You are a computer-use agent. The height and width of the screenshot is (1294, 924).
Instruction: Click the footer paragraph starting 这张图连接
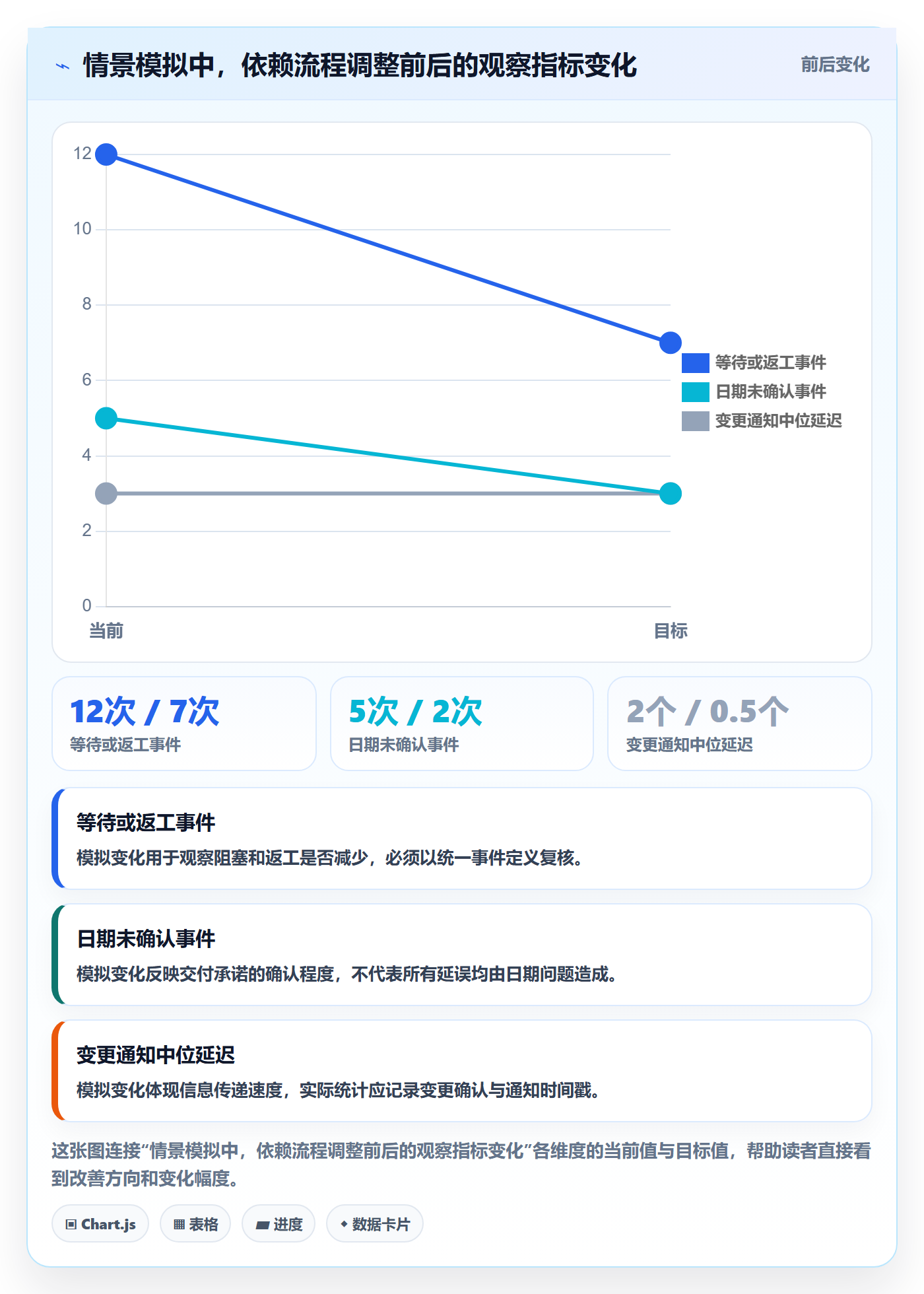461,1165
